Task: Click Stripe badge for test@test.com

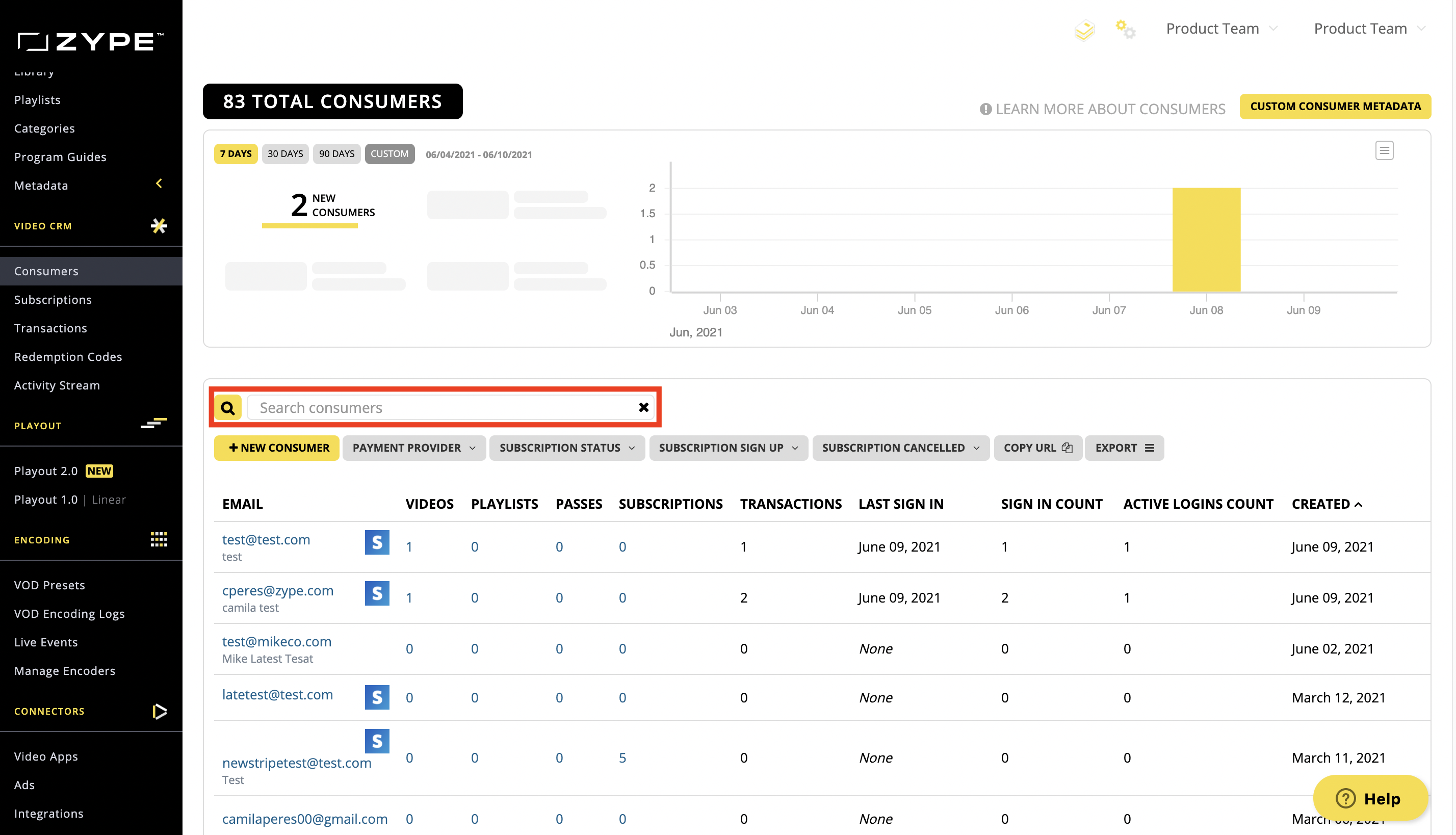Action: [x=377, y=542]
